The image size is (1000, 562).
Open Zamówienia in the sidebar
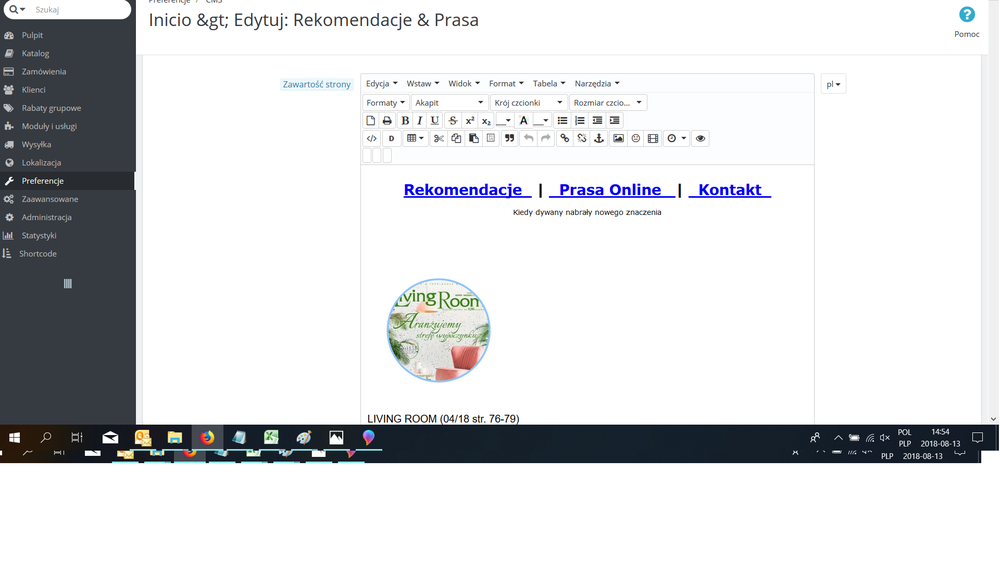pos(43,71)
